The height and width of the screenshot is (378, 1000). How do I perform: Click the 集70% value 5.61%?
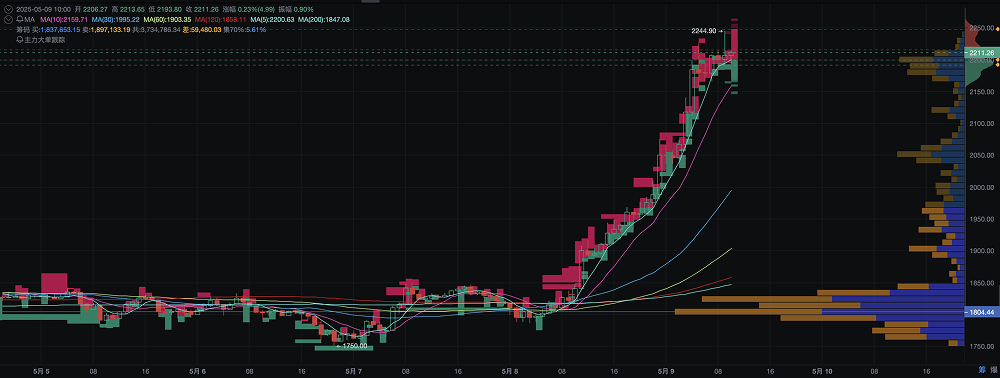255,30
